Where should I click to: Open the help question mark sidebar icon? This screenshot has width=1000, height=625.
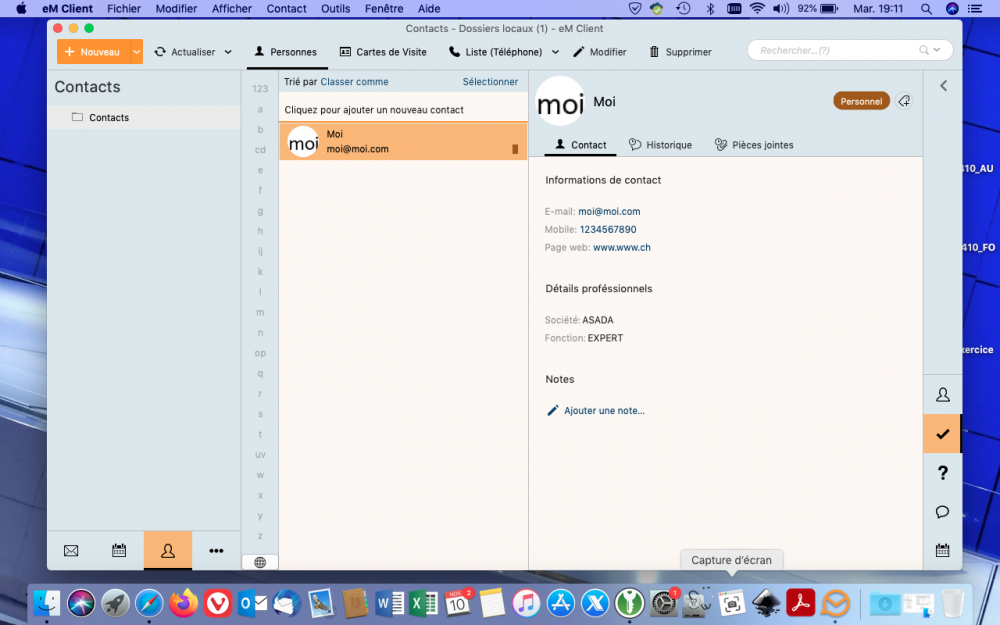click(942, 473)
